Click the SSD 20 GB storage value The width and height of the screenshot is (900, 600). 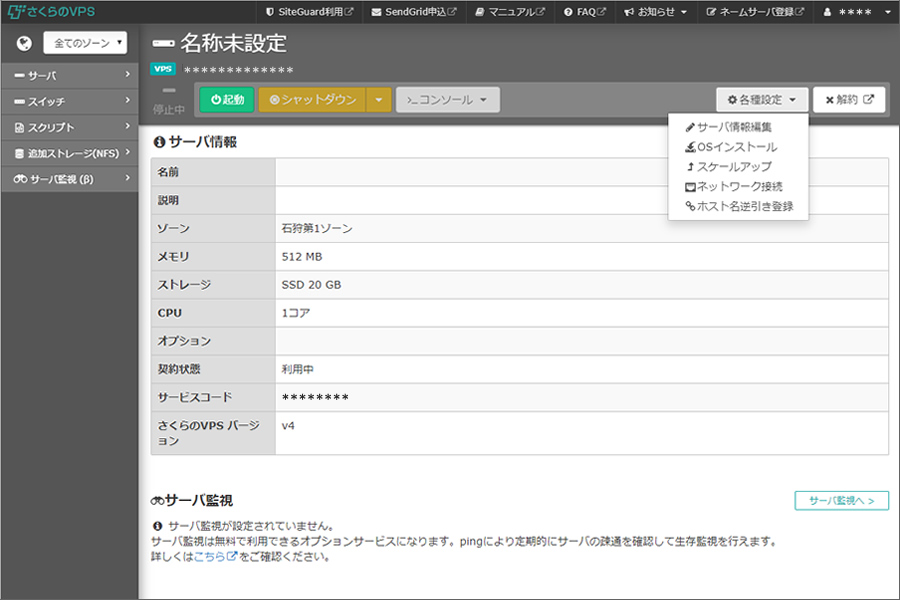coord(311,285)
